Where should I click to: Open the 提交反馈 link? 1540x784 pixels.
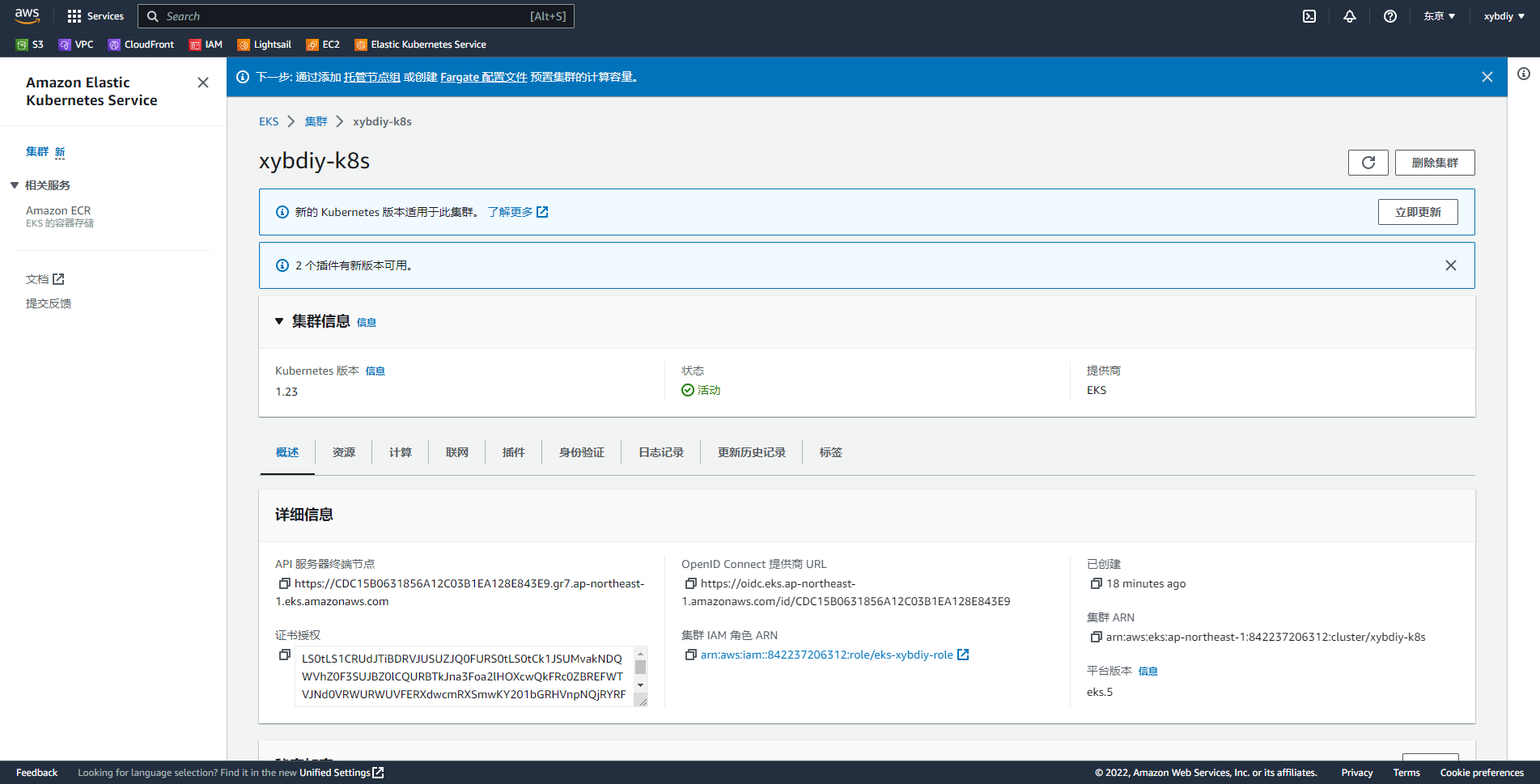(x=49, y=303)
